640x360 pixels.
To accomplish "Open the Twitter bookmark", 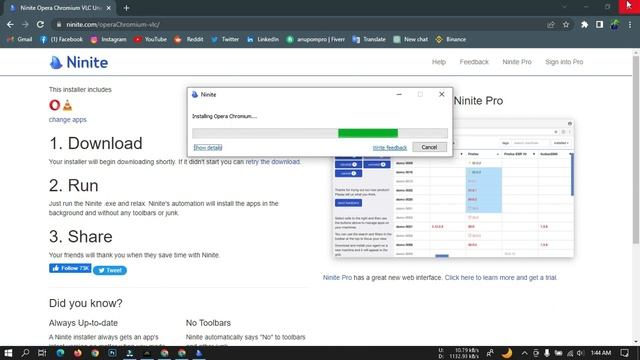I will (225, 40).
